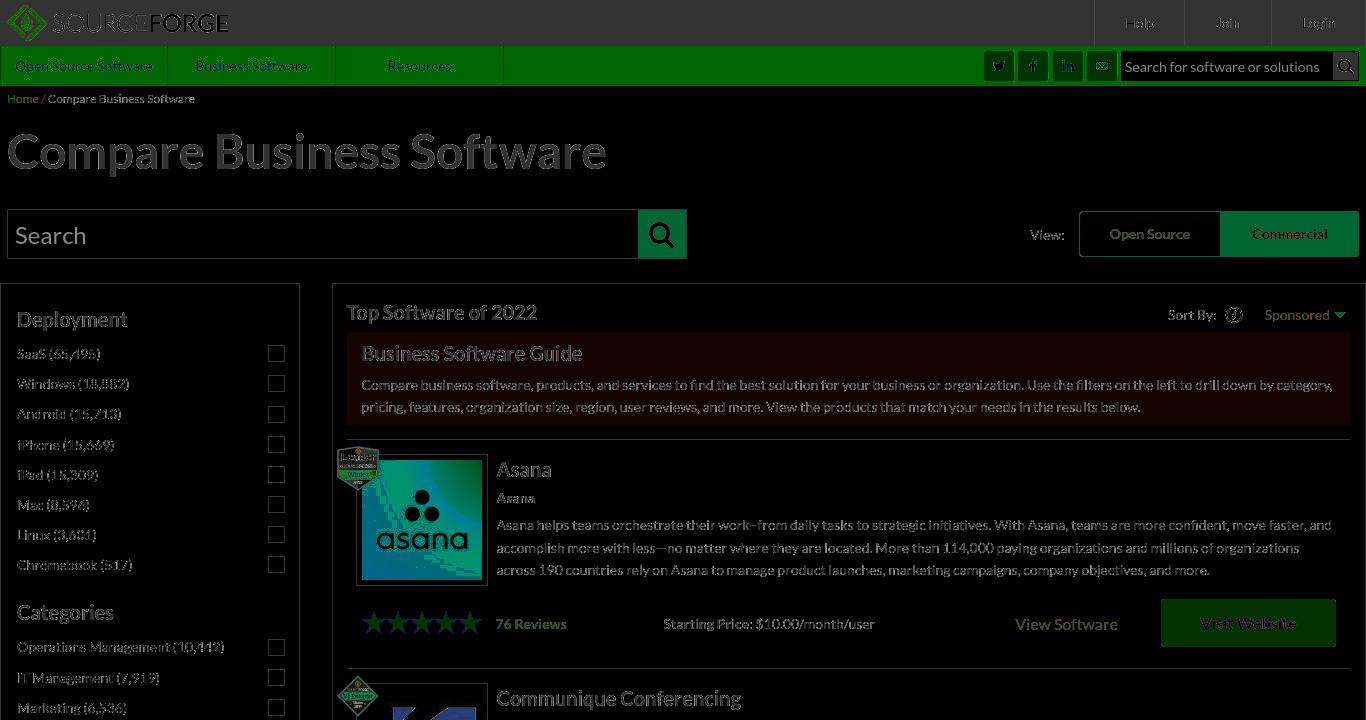Open the Asana product title link
The image size is (1366, 720).
click(x=524, y=470)
